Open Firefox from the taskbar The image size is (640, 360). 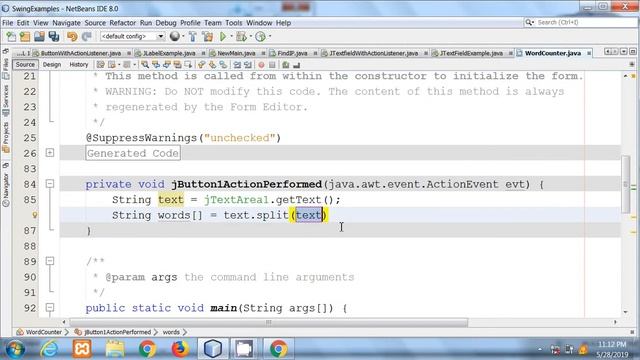point(180,349)
